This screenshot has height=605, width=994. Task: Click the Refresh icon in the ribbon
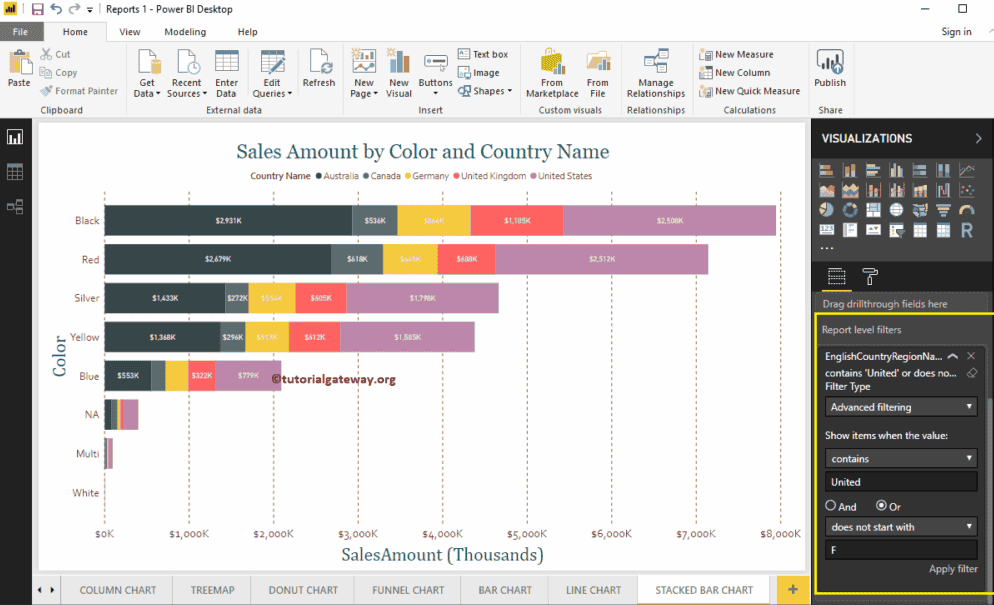click(x=319, y=67)
